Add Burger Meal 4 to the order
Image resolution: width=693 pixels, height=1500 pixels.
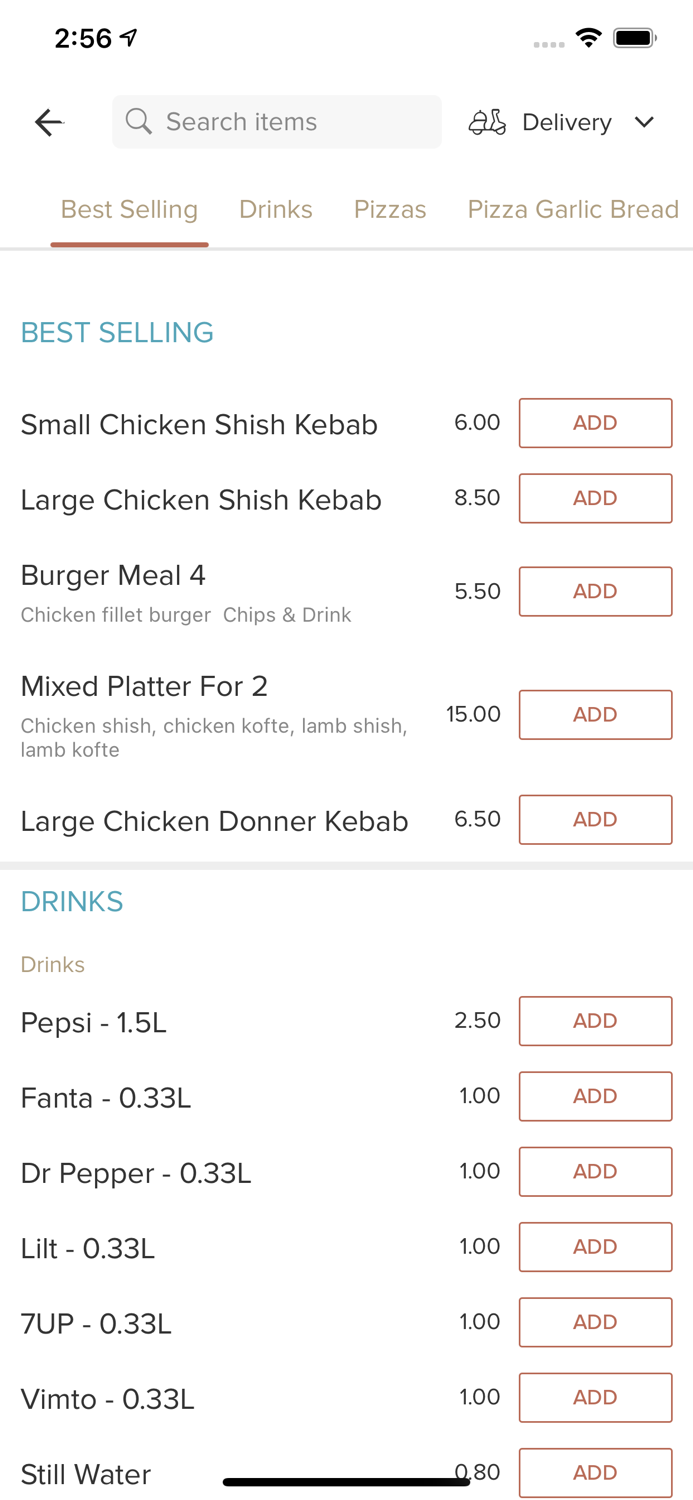(x=595, y=591)
